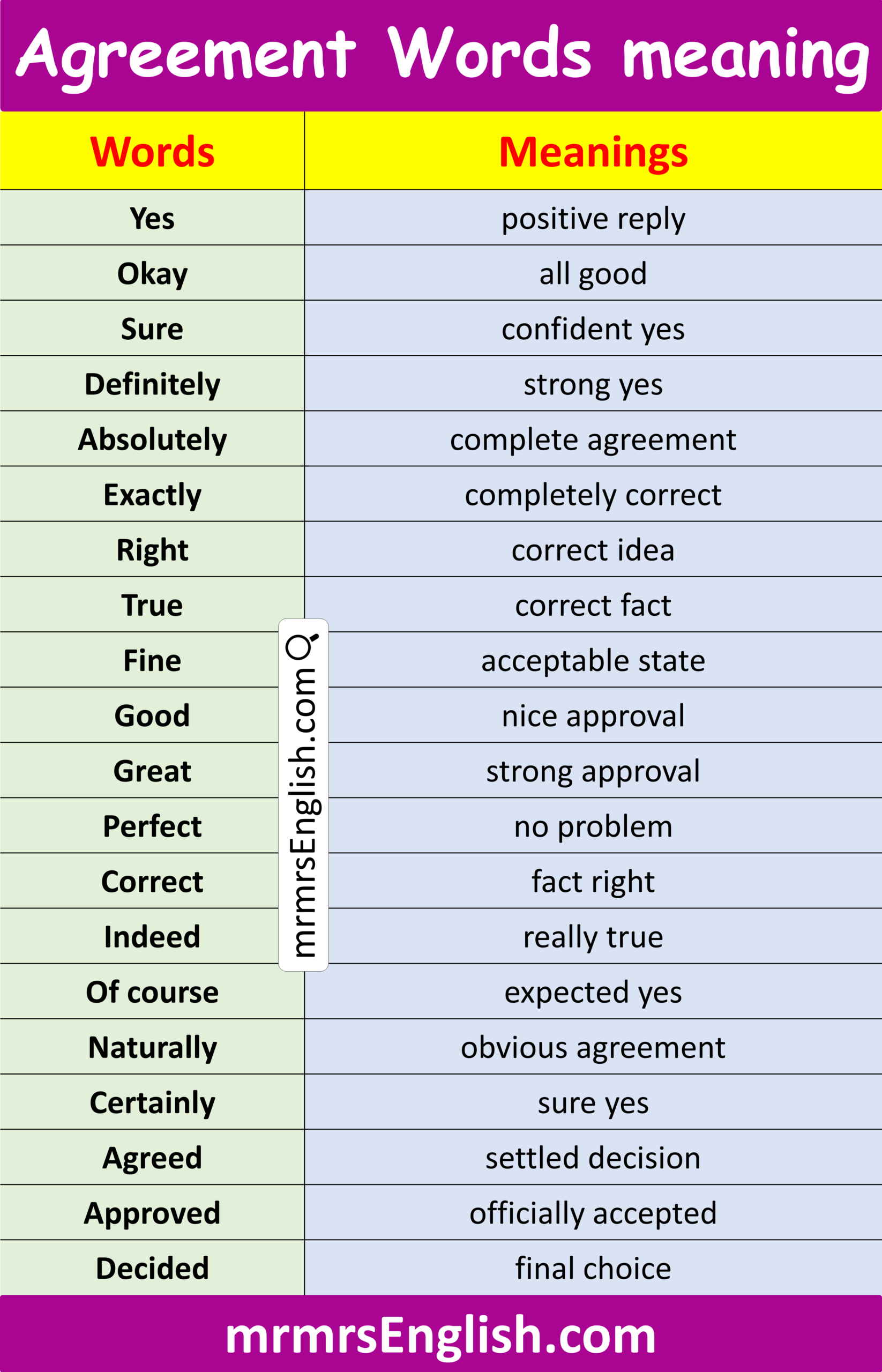Click the magnifying glass icon in watermark

(x=301, y=646)
